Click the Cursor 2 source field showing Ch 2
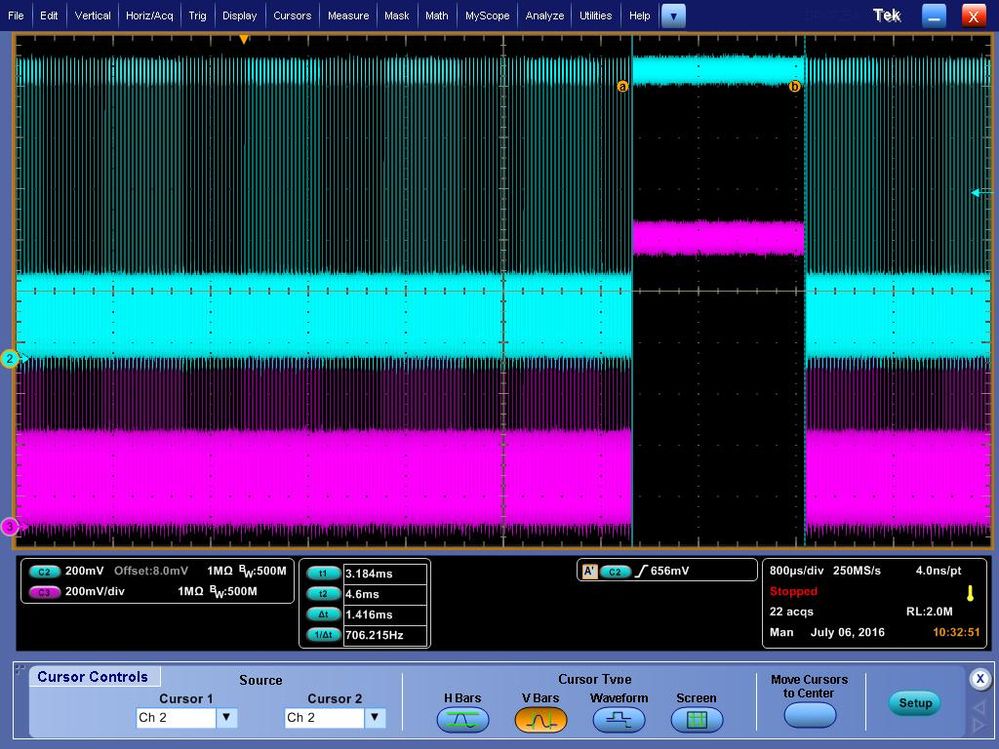This screenshot has width=999, height=749. click(325, 718)
